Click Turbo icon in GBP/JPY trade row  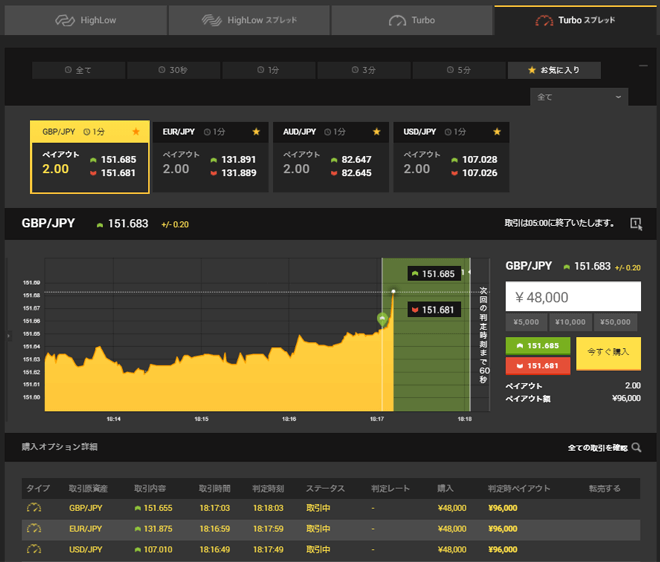pos(34,508)
